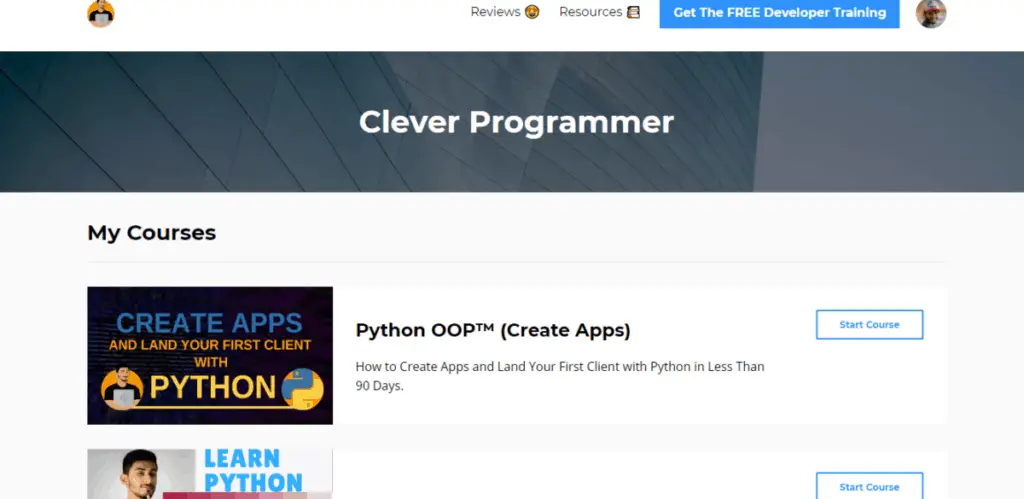Open the Reviews menu item
1024x499 pixels.
pyautogui.click(x=505, y=12)
